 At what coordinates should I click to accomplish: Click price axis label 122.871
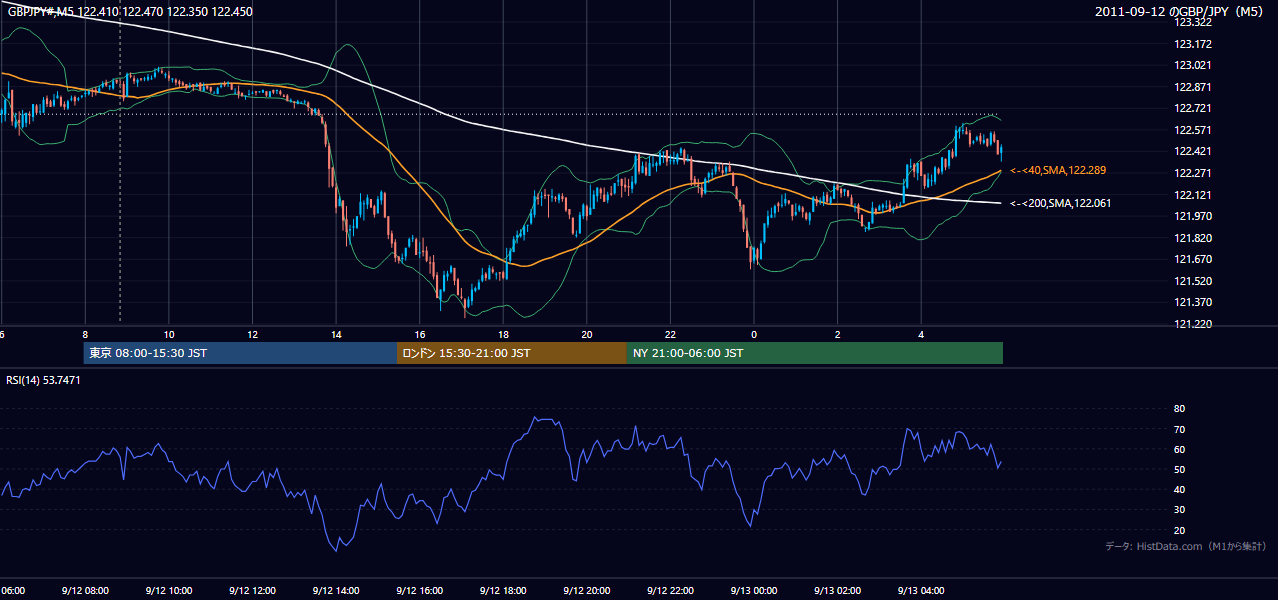click(1193, 87)
